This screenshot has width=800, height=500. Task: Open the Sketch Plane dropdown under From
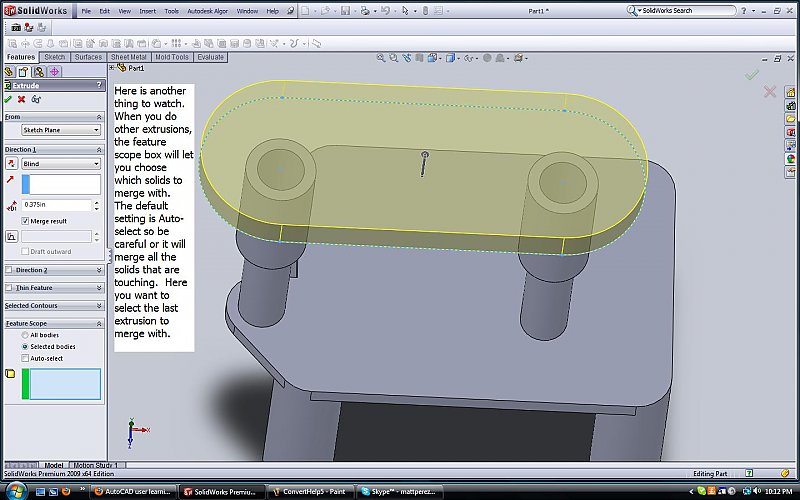point(61,130)
